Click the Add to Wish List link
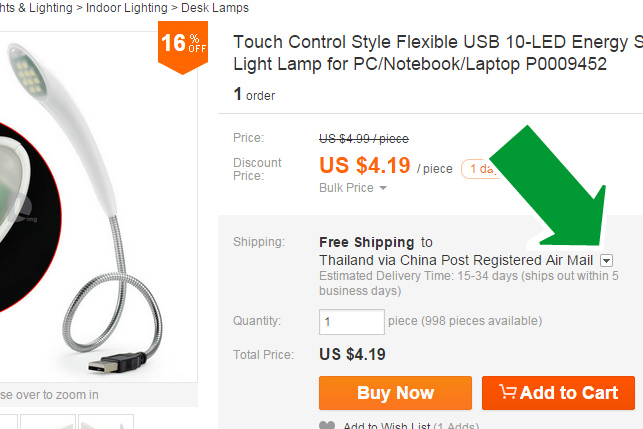The width and height of the screenshot is (643, 429). (x=388, y=426)
